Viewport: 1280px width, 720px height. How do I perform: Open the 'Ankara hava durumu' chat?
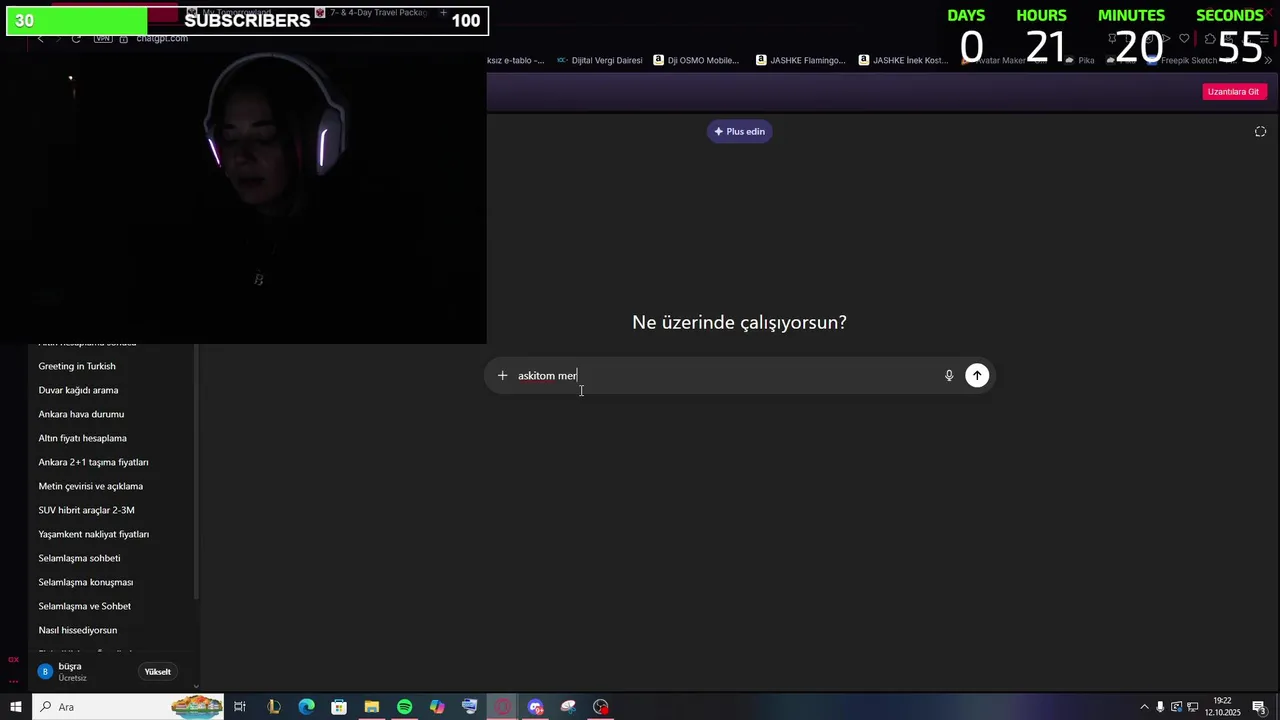pyautogui.click(x=81, y=414)
